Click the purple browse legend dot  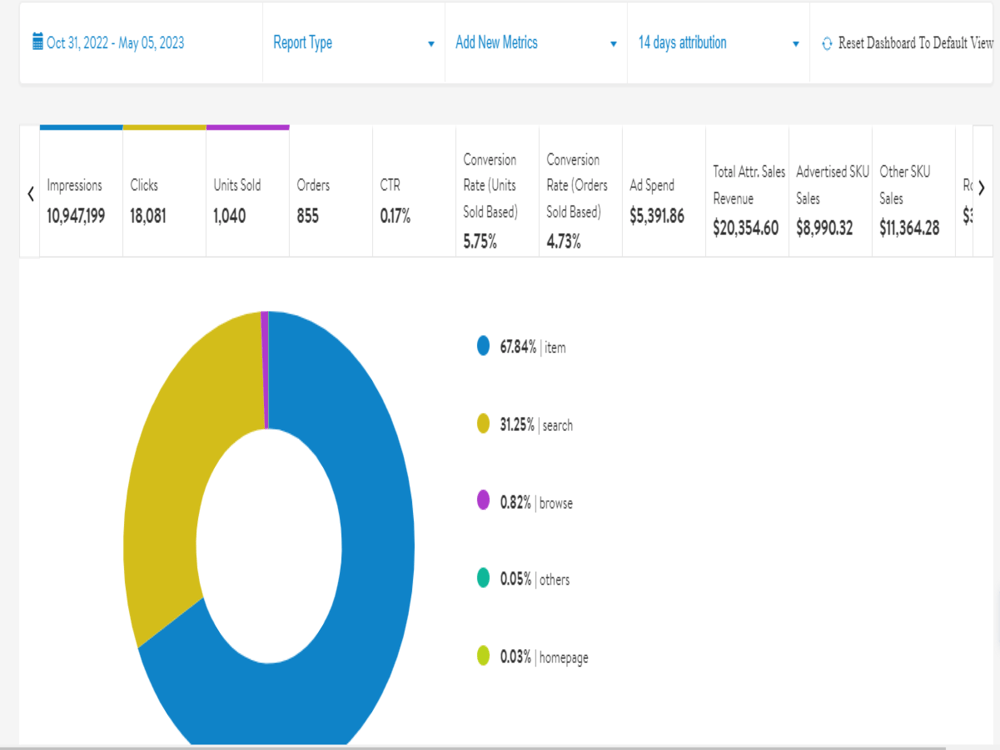(483, 500)
